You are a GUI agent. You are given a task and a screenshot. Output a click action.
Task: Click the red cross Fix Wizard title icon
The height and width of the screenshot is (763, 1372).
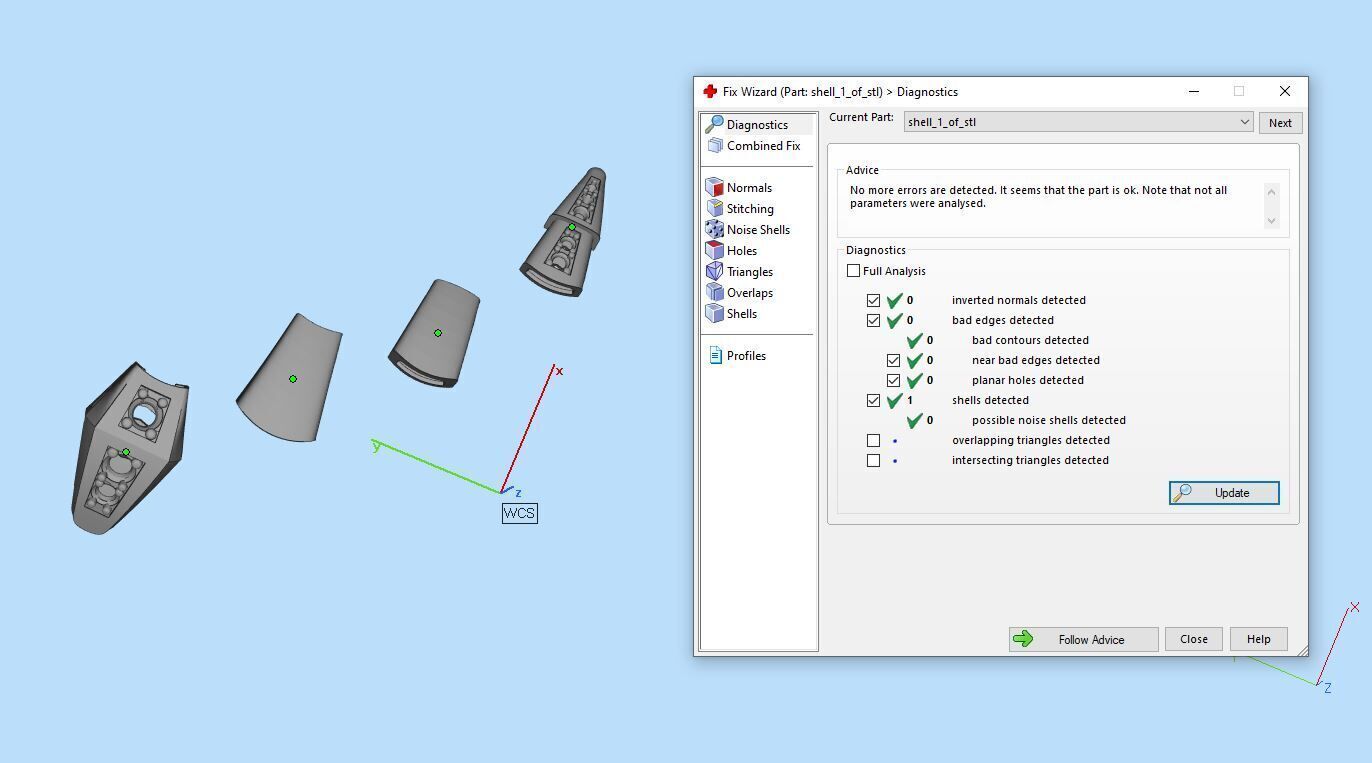(710, 91)
